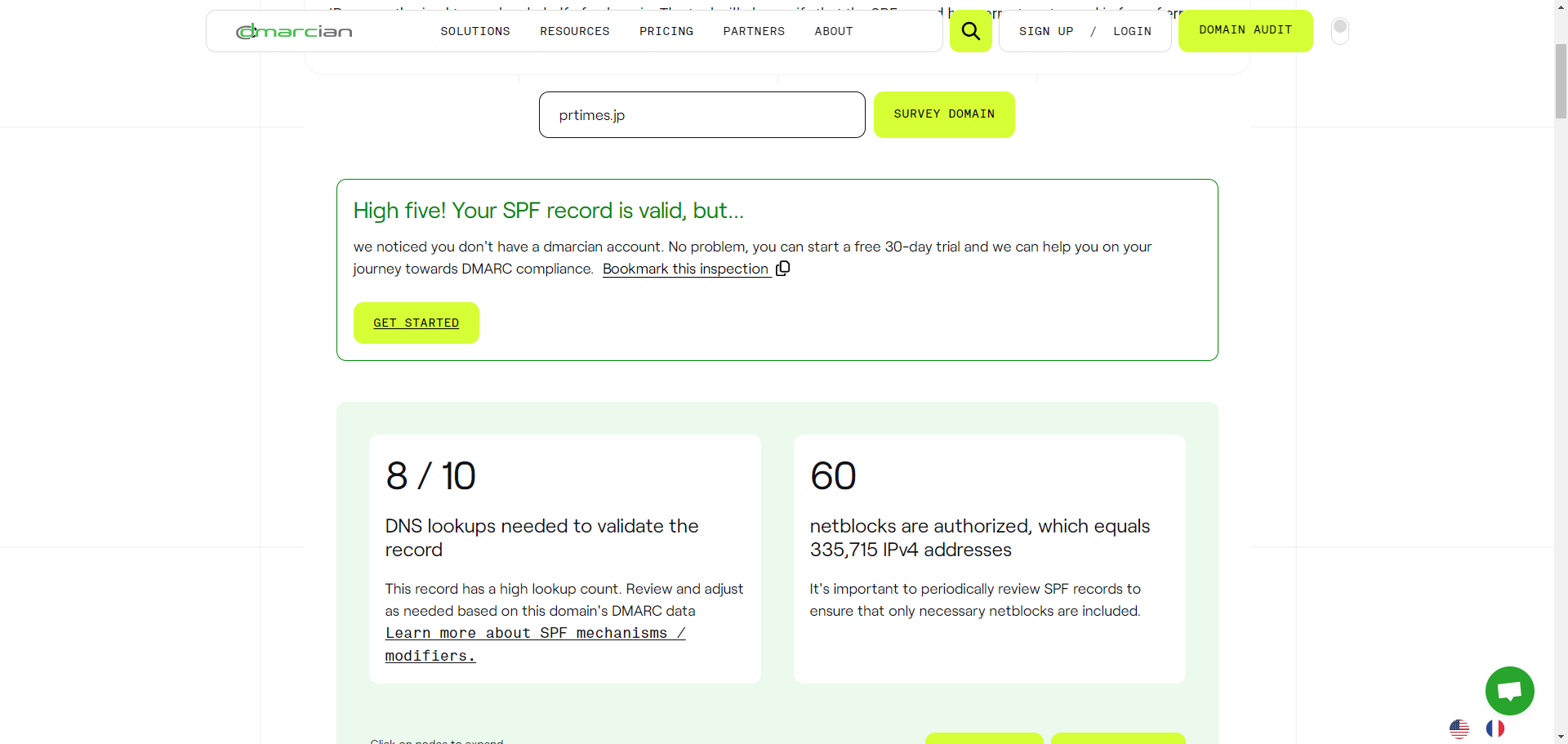The width and height of the screenshot is (1568, 744).
Task: Open the Partners menu
Action: tap(754, 31)
